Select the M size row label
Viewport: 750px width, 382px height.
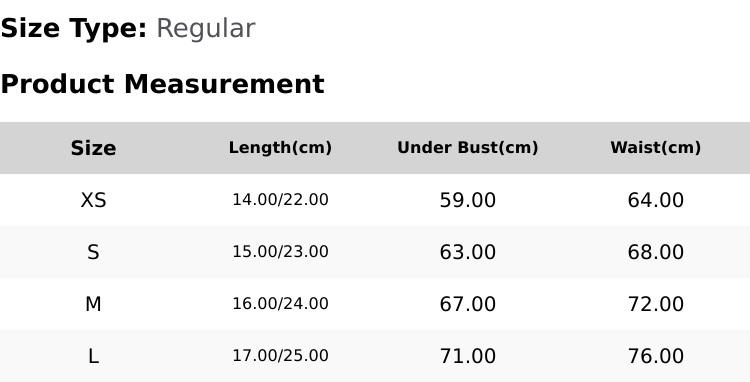click(x=93, y=304)
